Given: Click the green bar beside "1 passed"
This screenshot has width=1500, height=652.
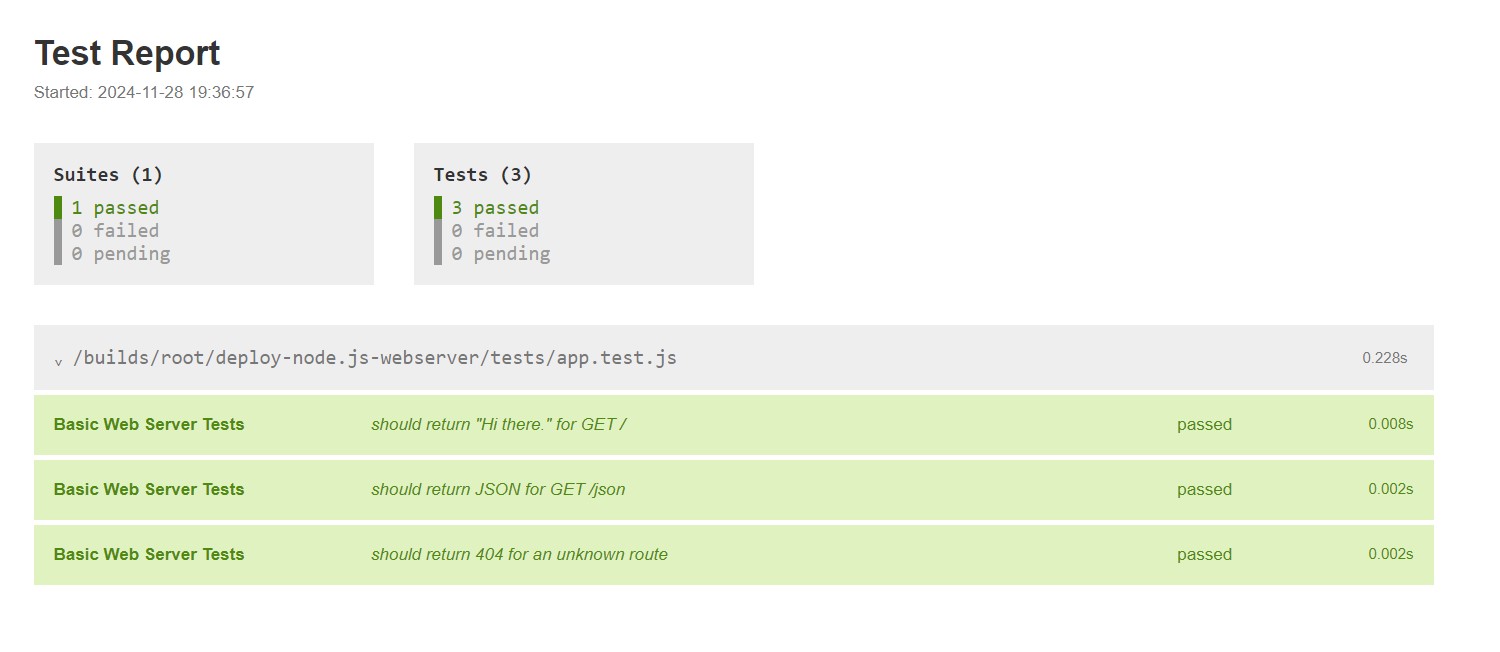Looking at the screenshot, I should coord(58,208).
